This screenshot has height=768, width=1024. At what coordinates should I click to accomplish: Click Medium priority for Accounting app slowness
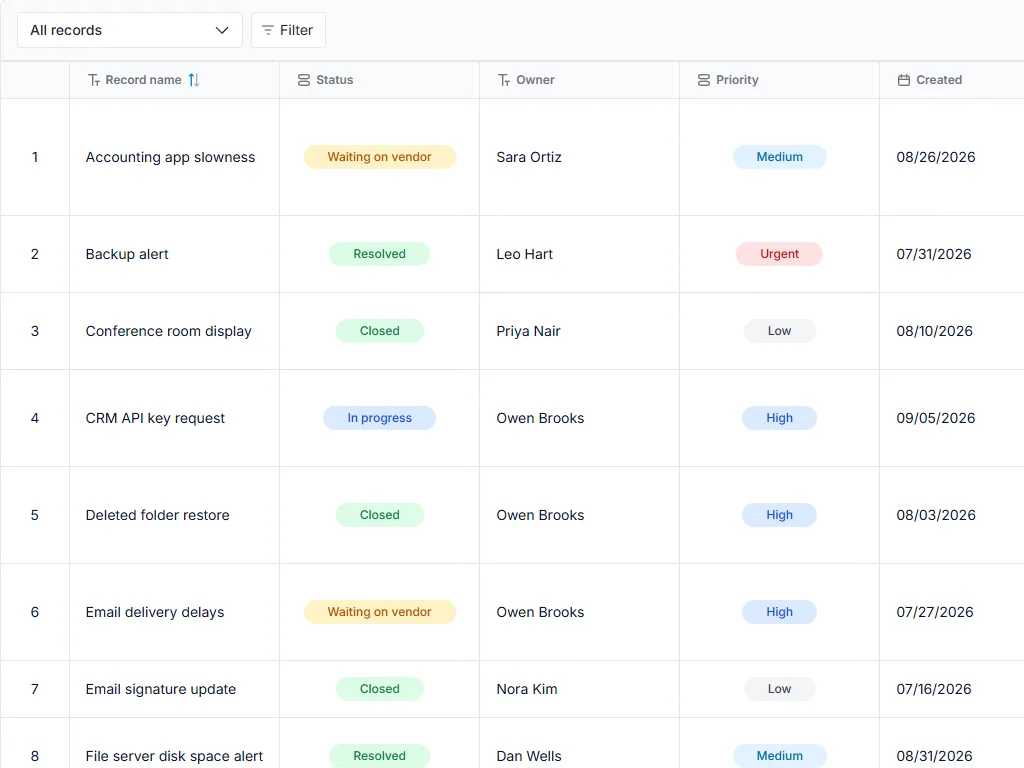tap(780, 157)
